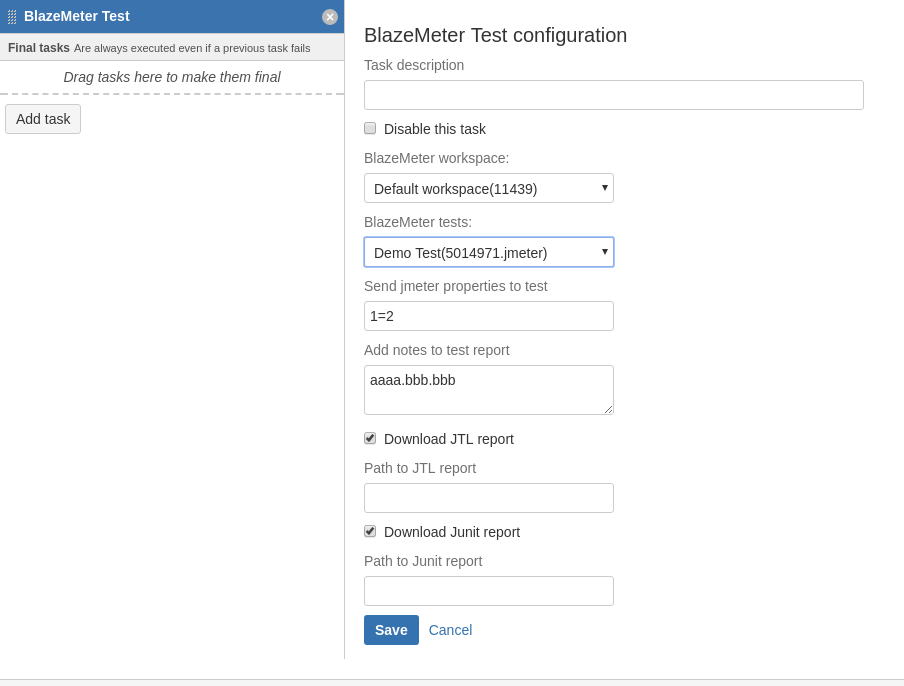Screen dimensions: 904x686
Task: Click the notes textarea with aaaa.bbb.bbb
Action: (489, 390)
